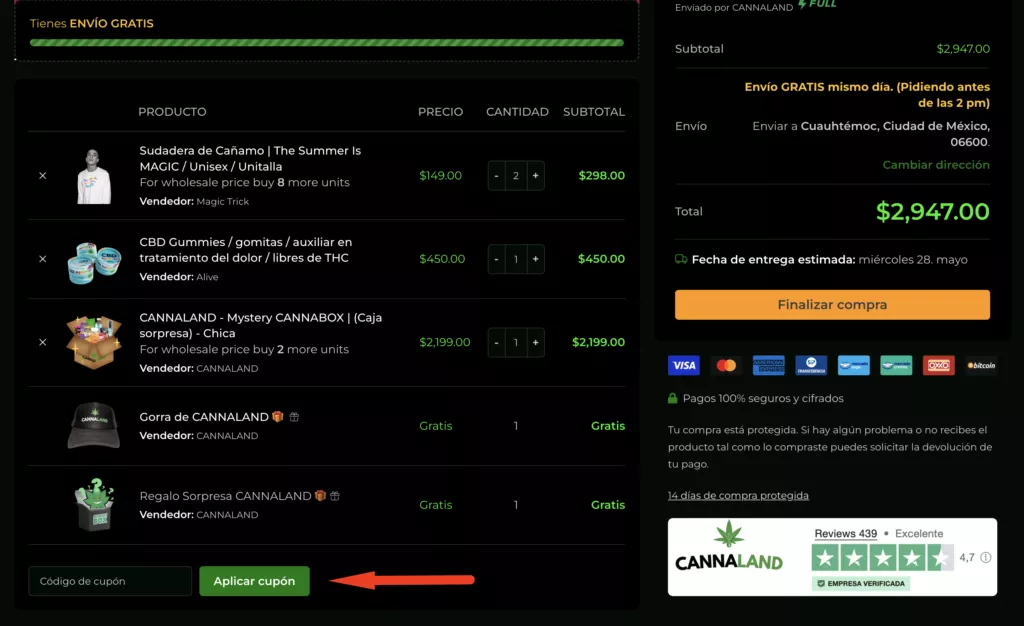The height and width of the screenshot is (626, 1024).
Task: Click the Transferencia payment icon
Action: click(x=811, y=366)
